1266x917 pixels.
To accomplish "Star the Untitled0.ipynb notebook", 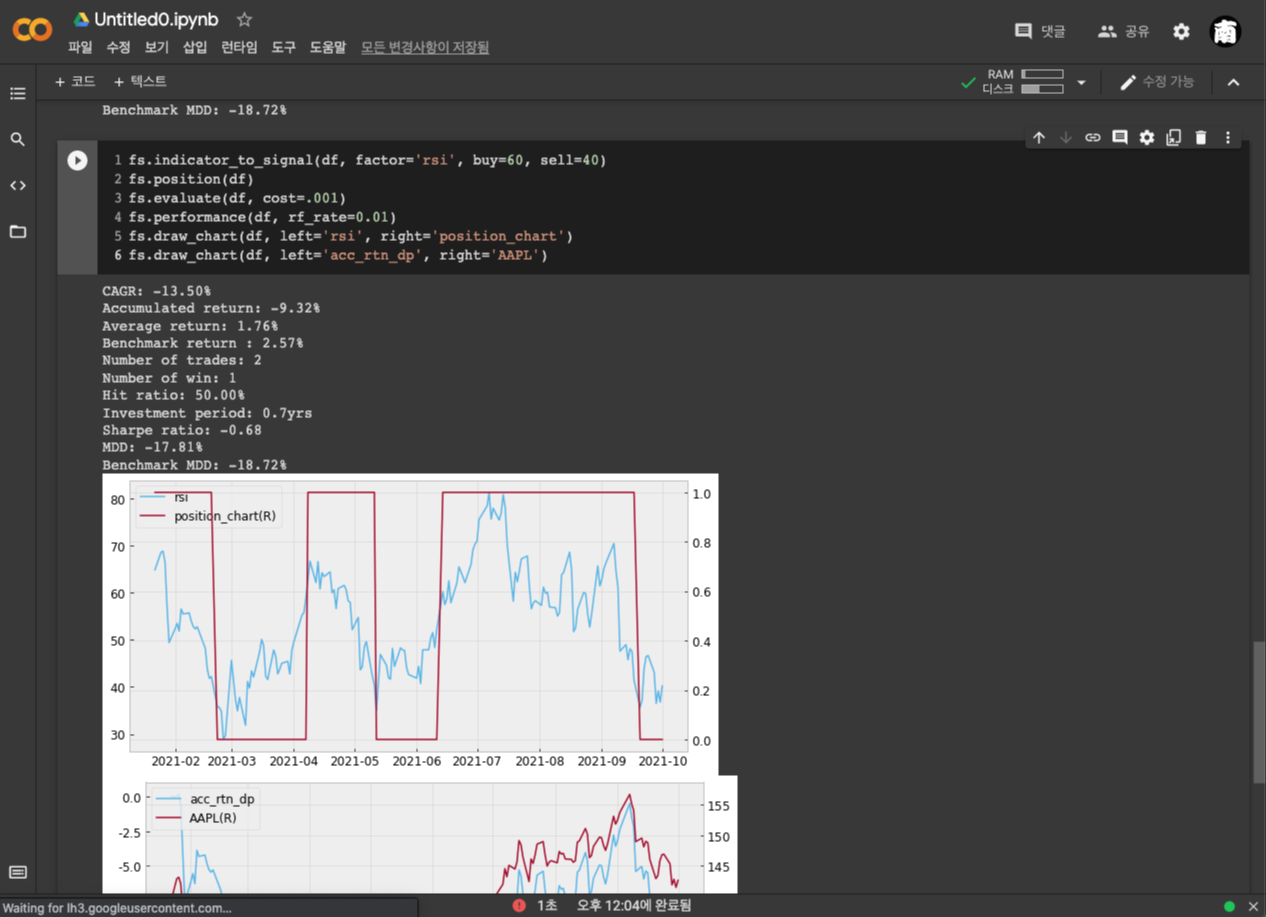I will (x=244, y=19).
